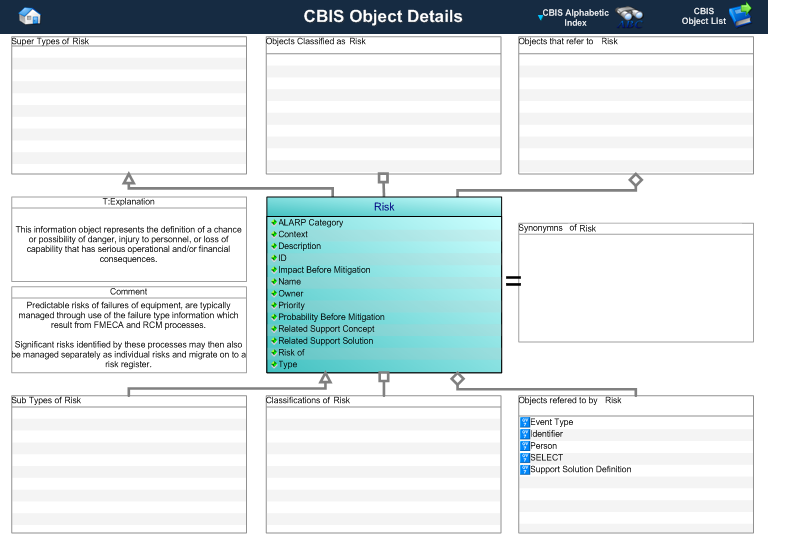Select the ALARP Category attribute
This screenshot has height=555, width=800.
coord(311,222)
